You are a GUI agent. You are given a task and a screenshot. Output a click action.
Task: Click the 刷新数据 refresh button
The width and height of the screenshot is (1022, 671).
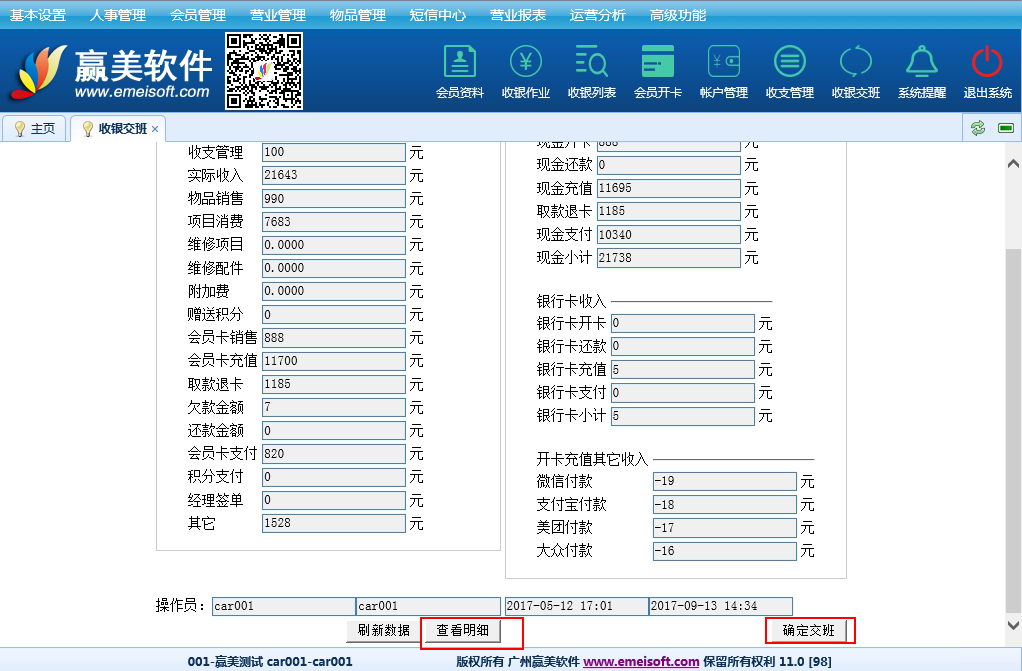pos(385,630)
